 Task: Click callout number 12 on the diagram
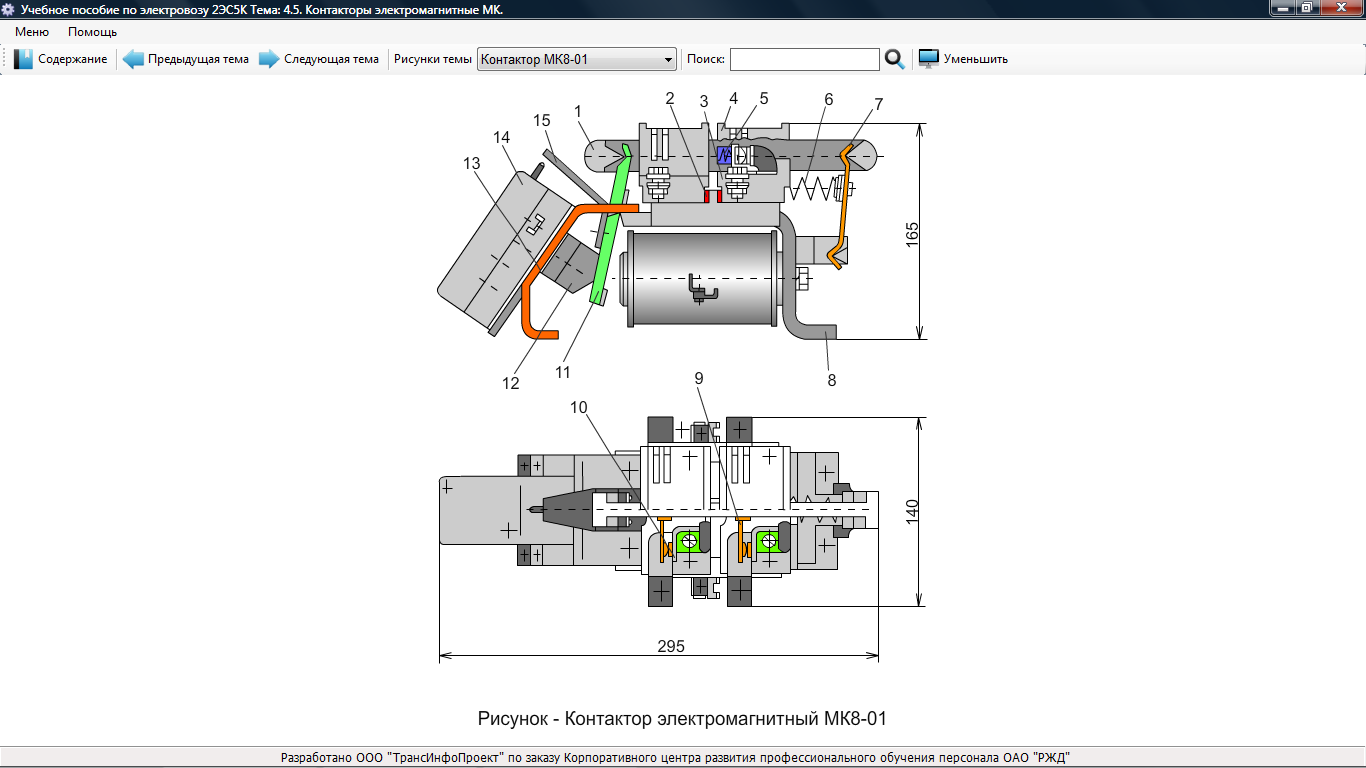[511, 383]
